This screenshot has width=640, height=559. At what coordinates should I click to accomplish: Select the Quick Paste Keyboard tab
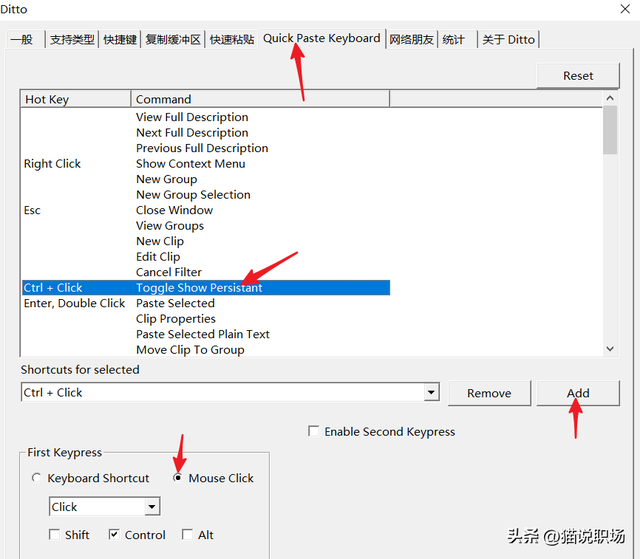pos(321,38)
